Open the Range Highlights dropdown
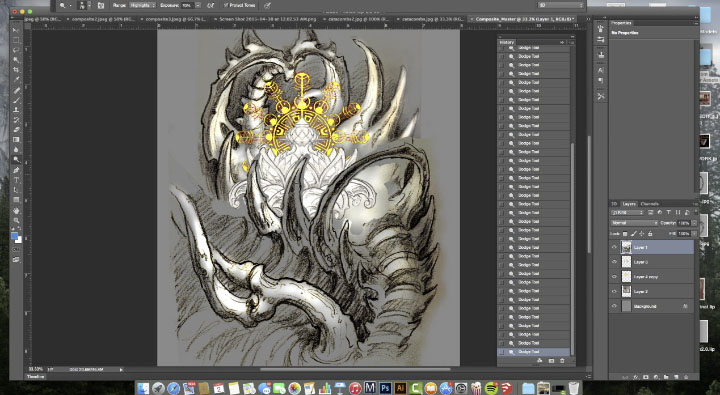The height and width of the screenshot is (395, 720). click(142, 5)
